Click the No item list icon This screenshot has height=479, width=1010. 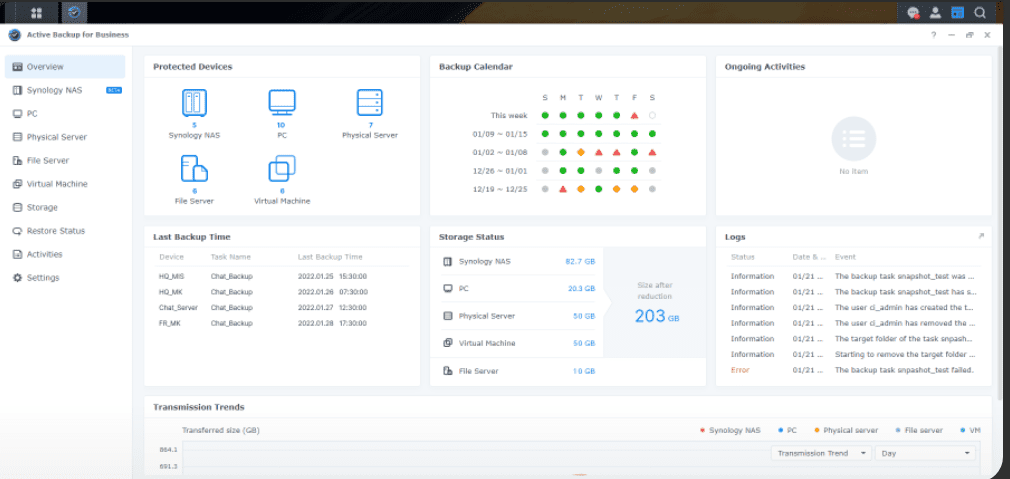coord(853,138)
